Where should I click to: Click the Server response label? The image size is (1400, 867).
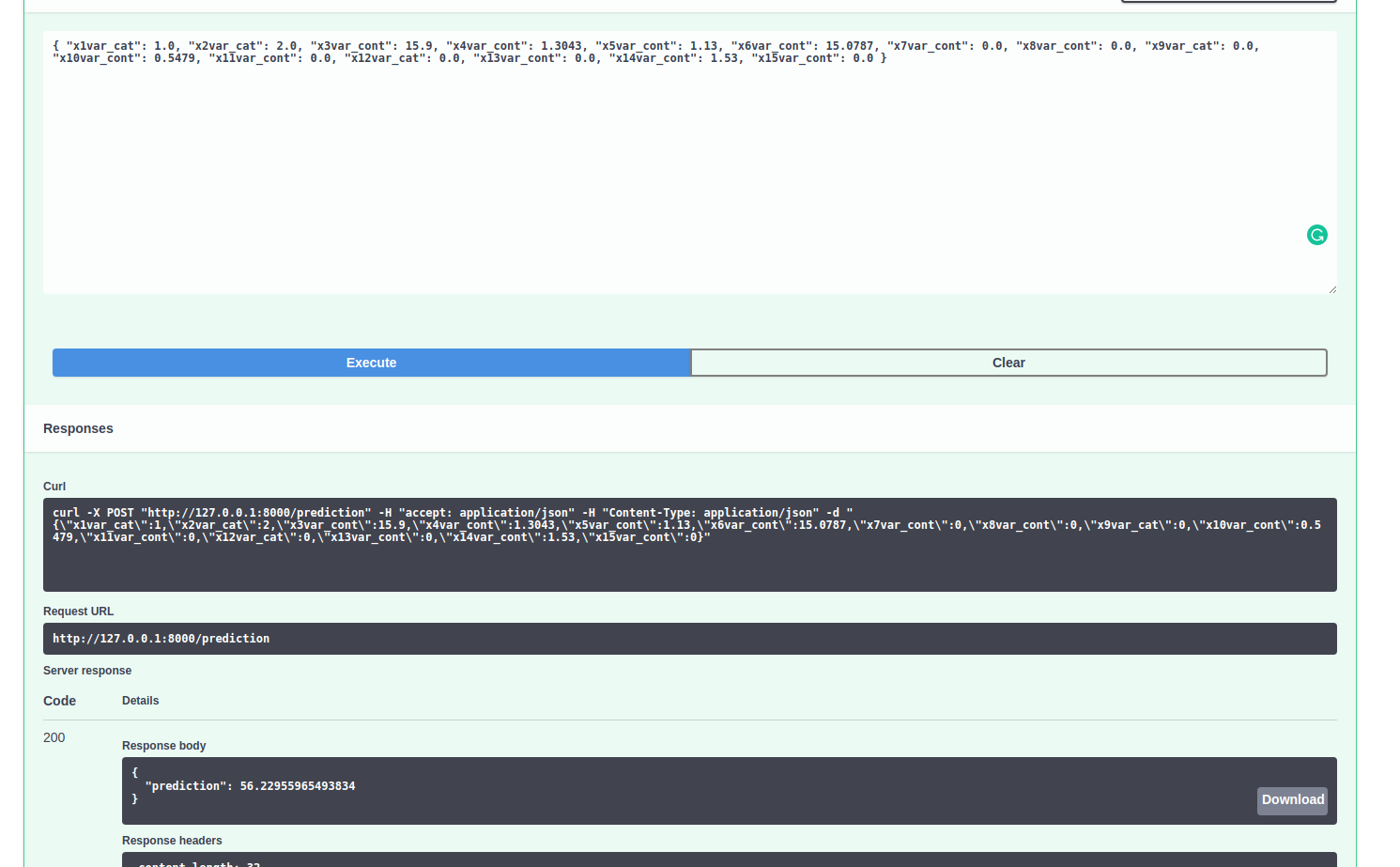[87, 671]
